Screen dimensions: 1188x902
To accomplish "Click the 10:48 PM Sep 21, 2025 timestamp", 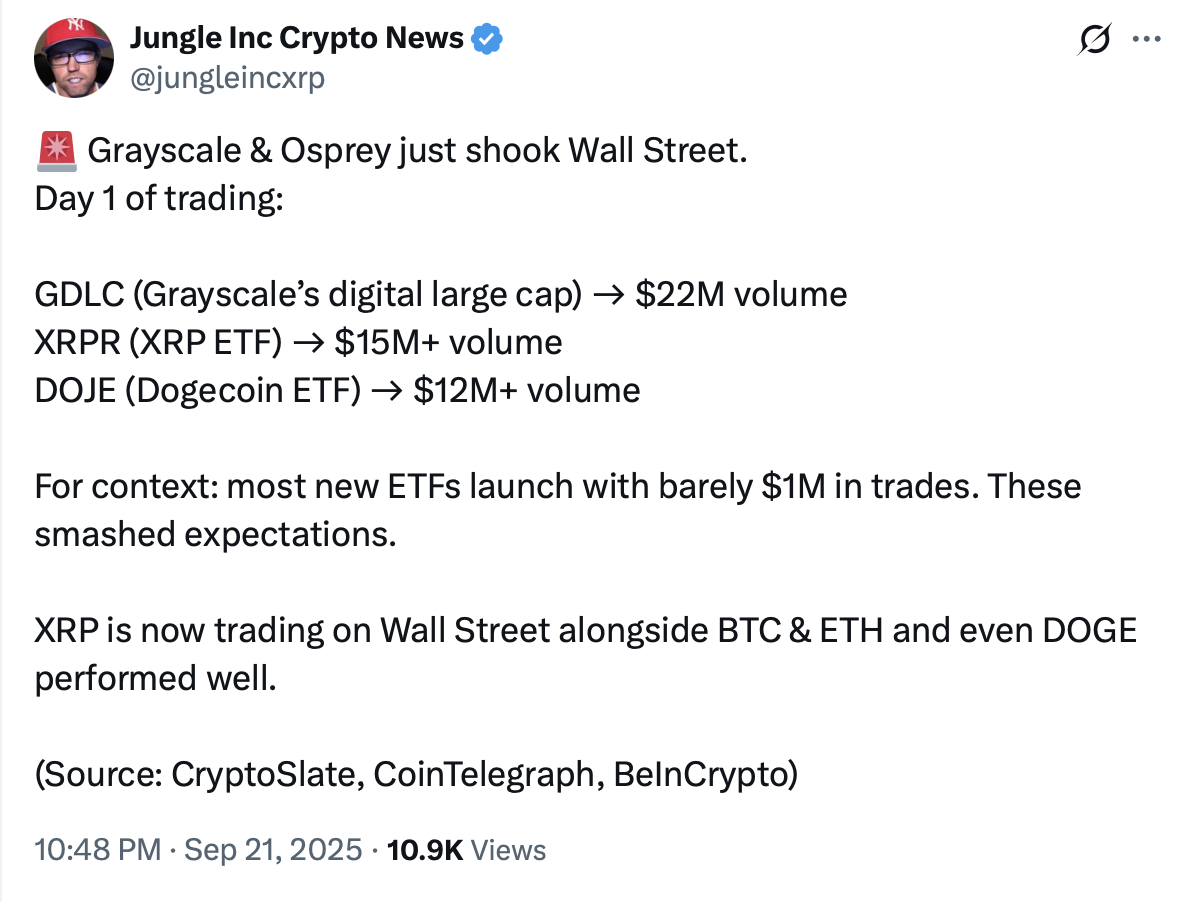I will pyautogui.click(x=199, y=850).
